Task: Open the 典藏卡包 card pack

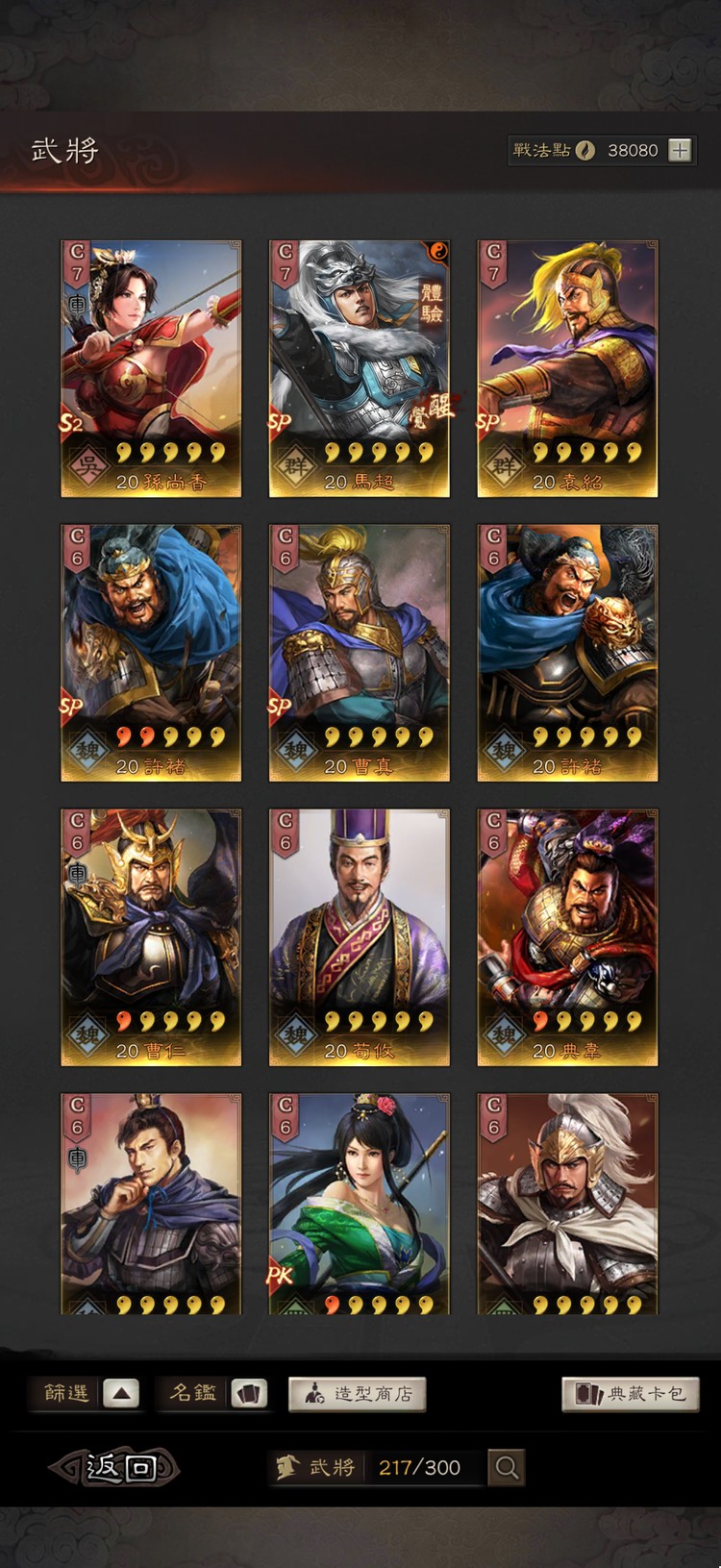Action: (x=630, y=1394)
